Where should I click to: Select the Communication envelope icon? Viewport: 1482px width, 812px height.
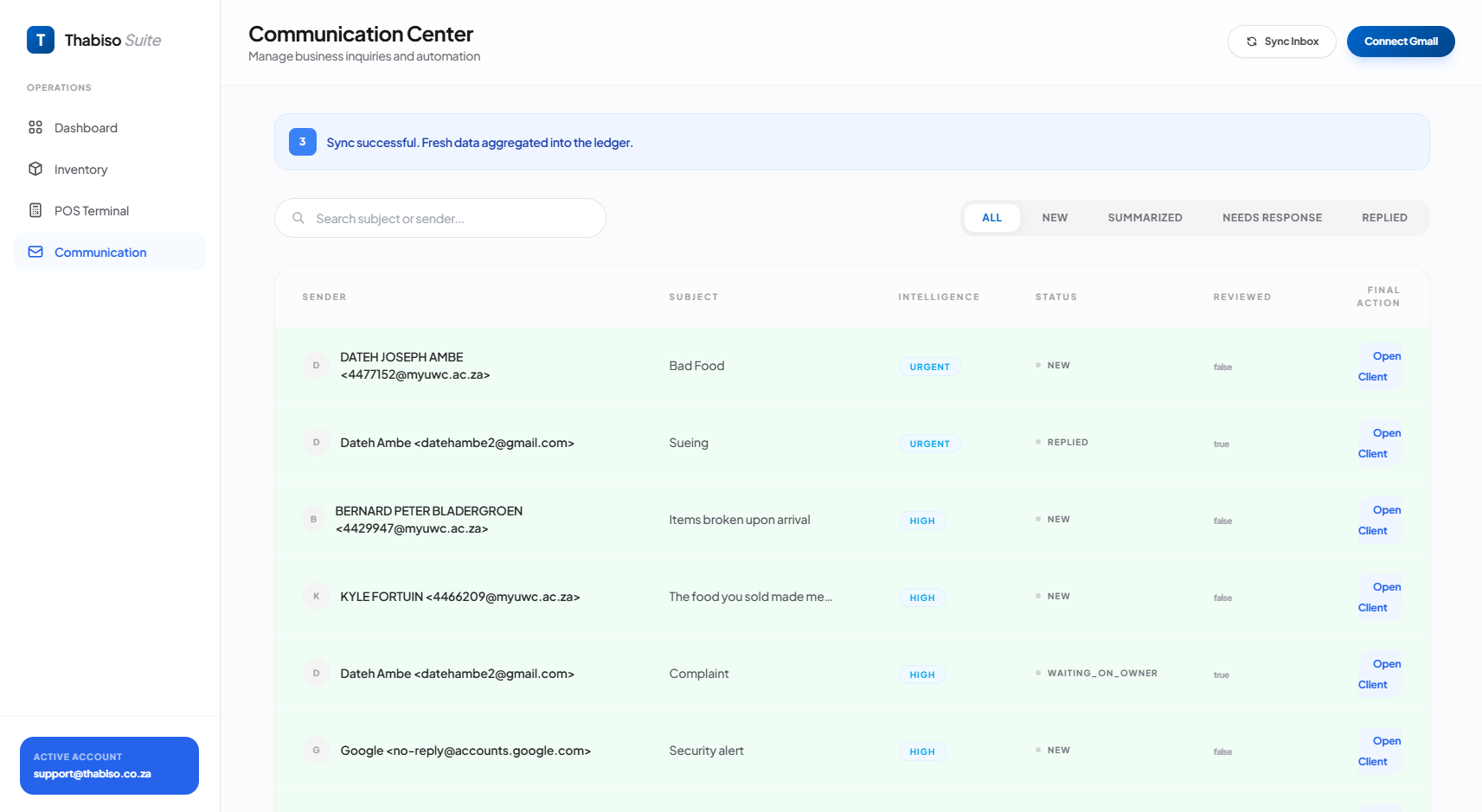pos(35,252)
